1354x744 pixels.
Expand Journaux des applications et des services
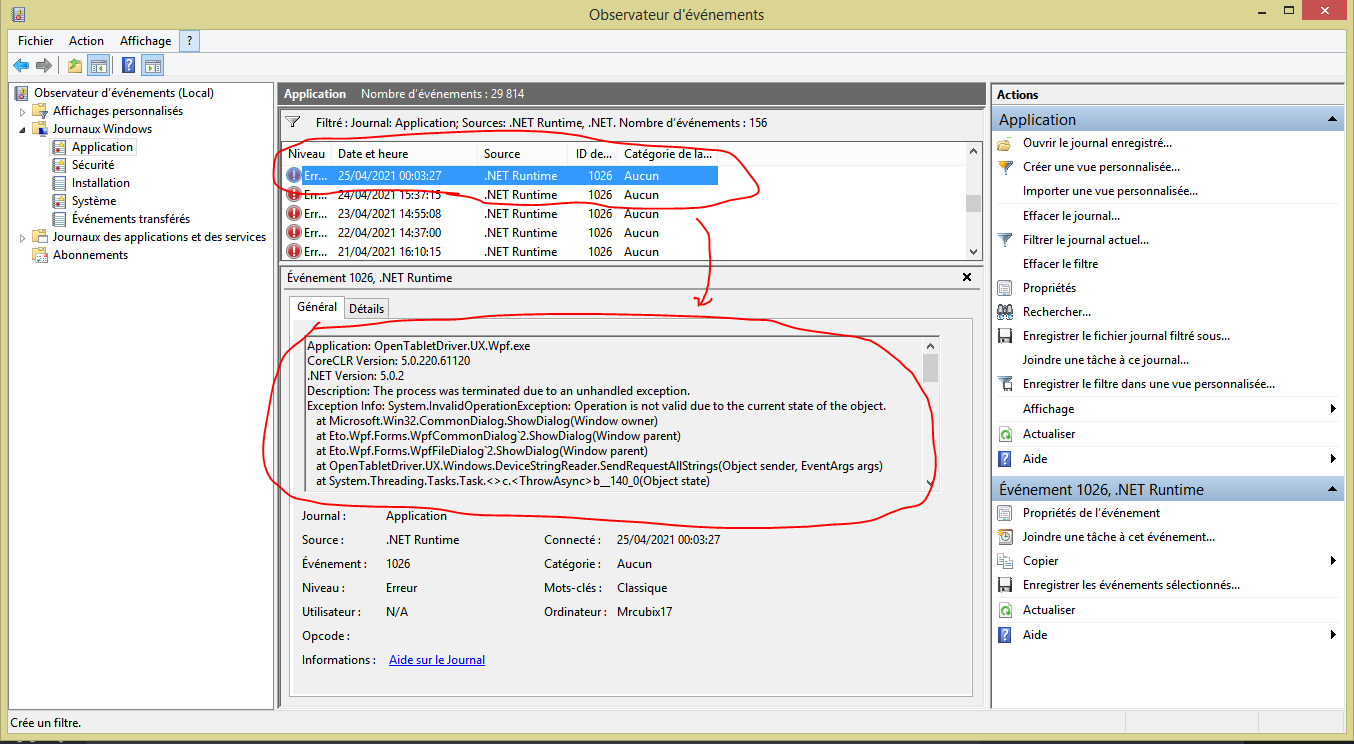23,237
